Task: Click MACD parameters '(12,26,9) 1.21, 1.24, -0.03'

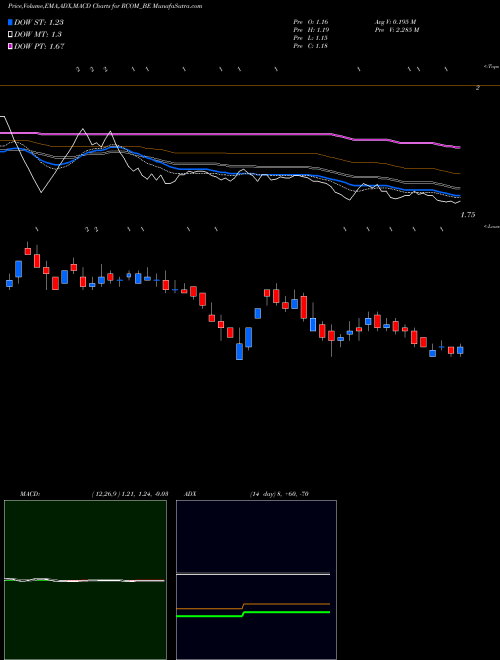Action: coord(130,494)
